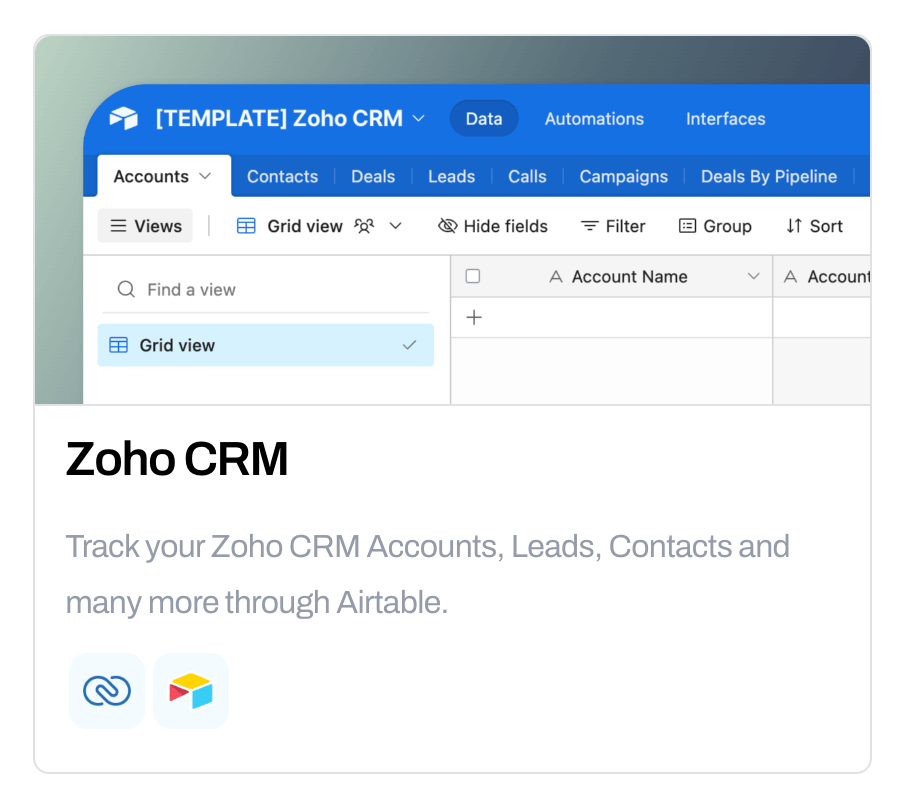Switch to Campaigns table

(624, 176)
